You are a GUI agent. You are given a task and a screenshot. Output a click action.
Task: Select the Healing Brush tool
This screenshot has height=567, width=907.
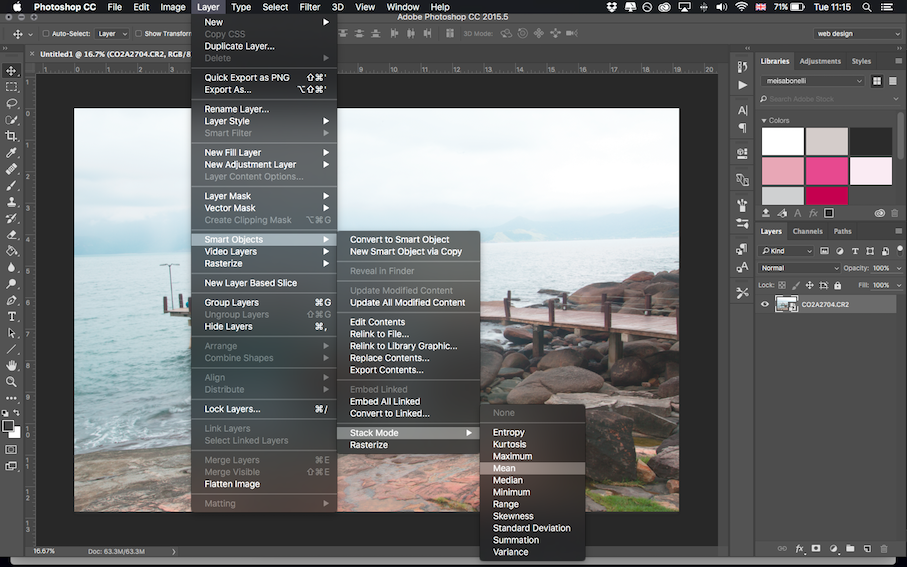[x=11, y=169]
